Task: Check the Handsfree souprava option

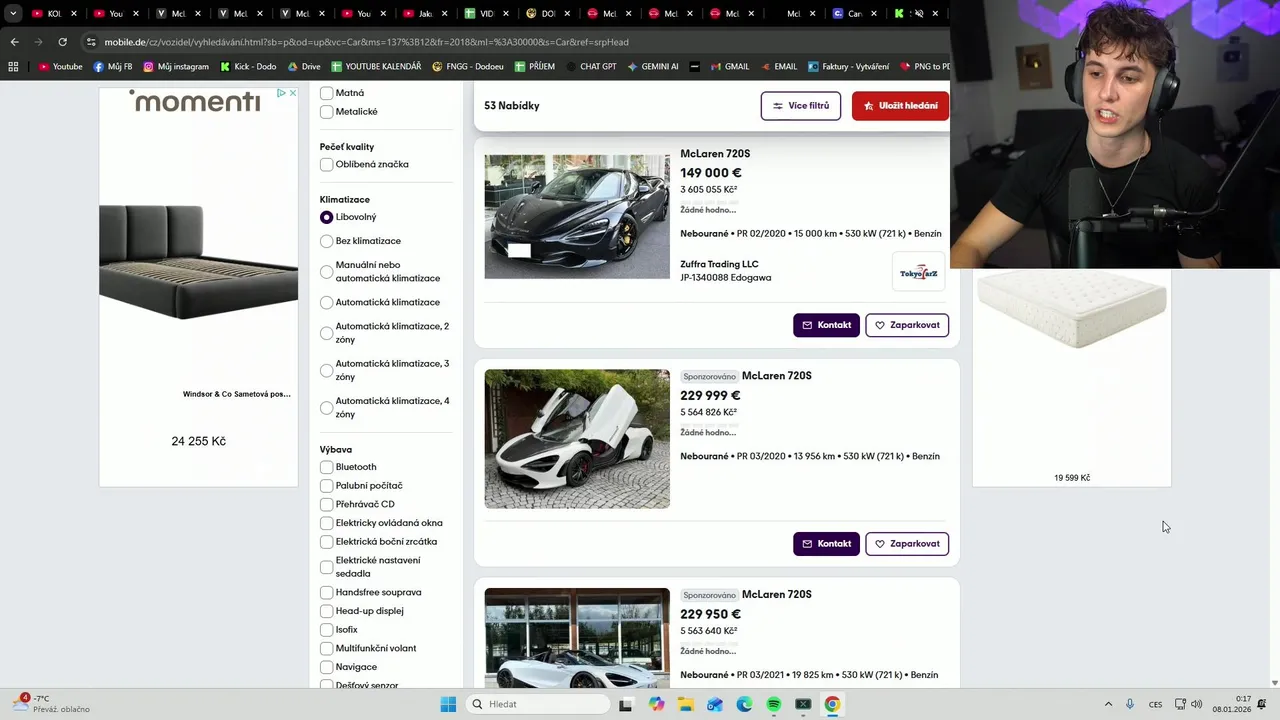Action: pos(326,592)
